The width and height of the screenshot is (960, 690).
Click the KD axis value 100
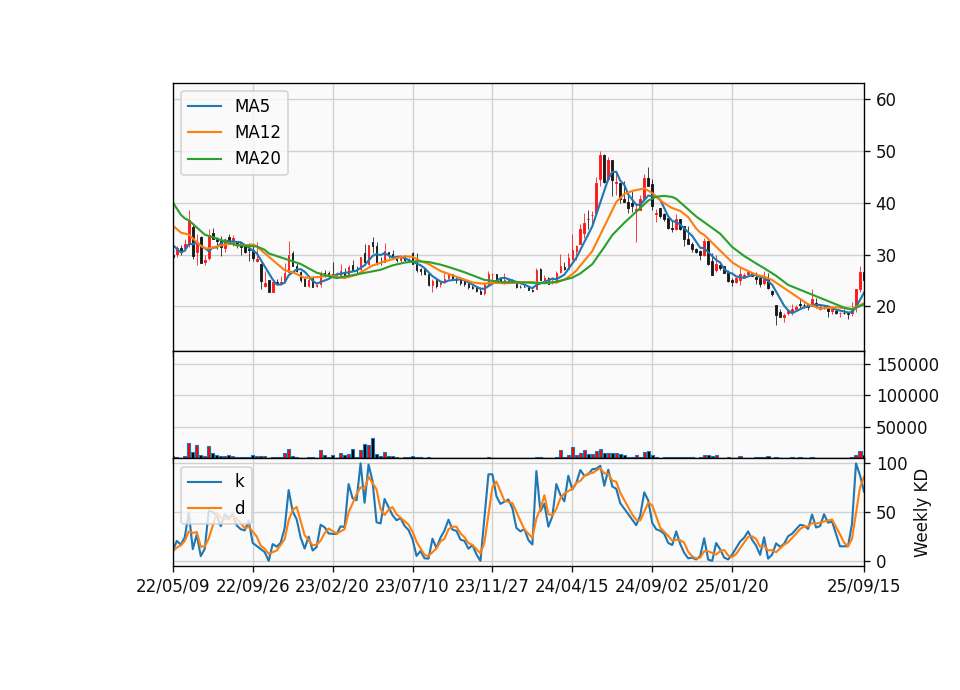[892, 464]
